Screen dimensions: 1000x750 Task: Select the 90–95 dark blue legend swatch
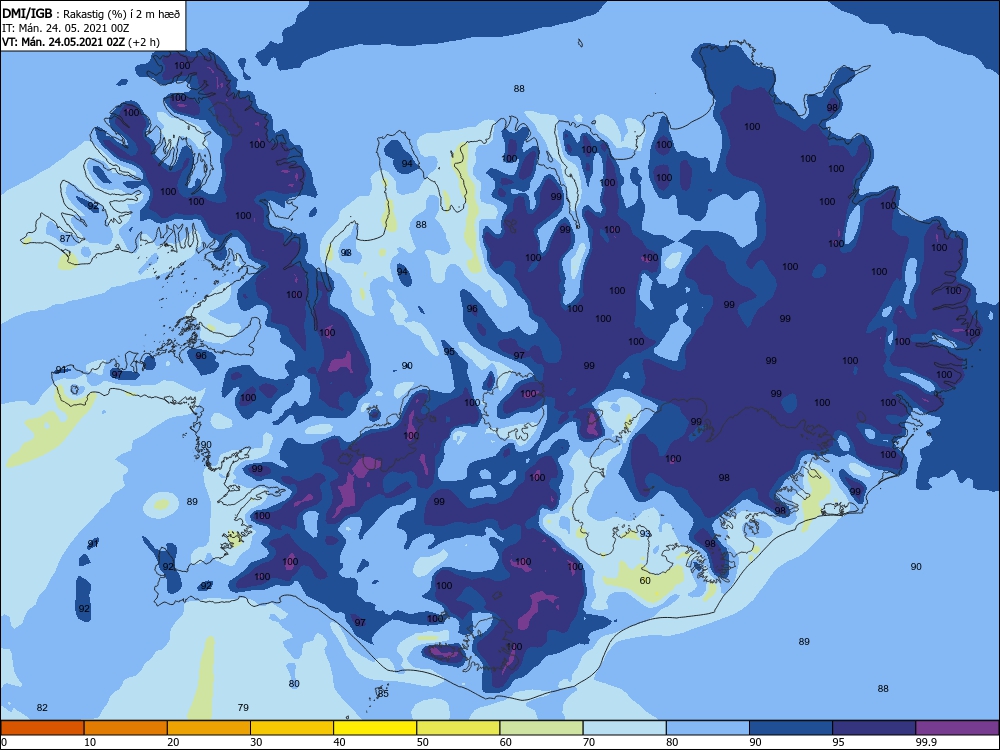(791, 728)
